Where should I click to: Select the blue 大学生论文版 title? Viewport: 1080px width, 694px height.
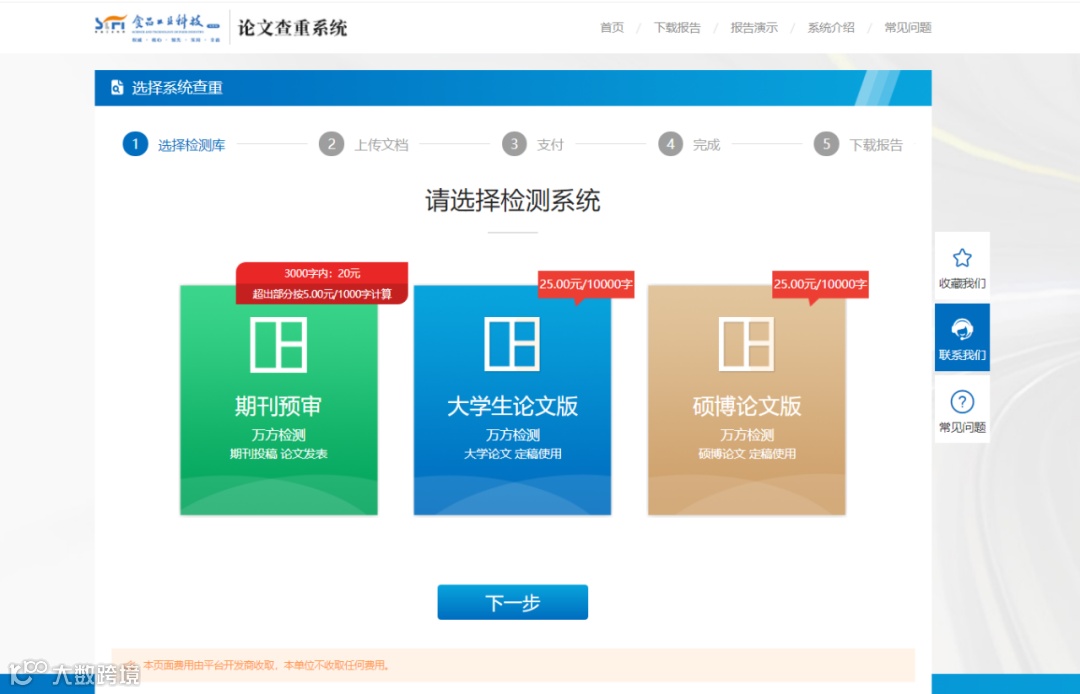[x=512, y=406]
